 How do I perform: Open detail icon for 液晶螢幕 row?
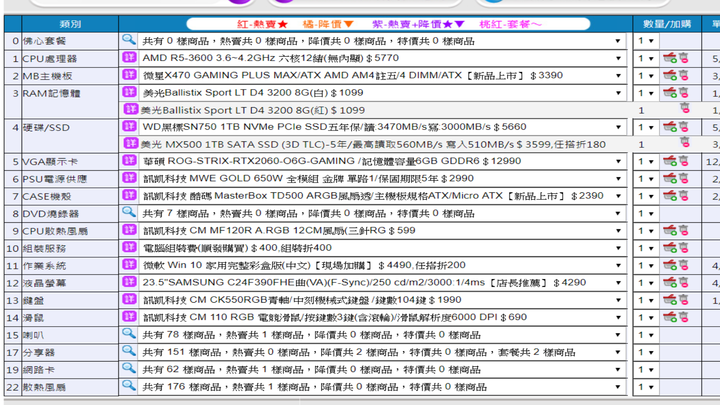tap(129, 281)
